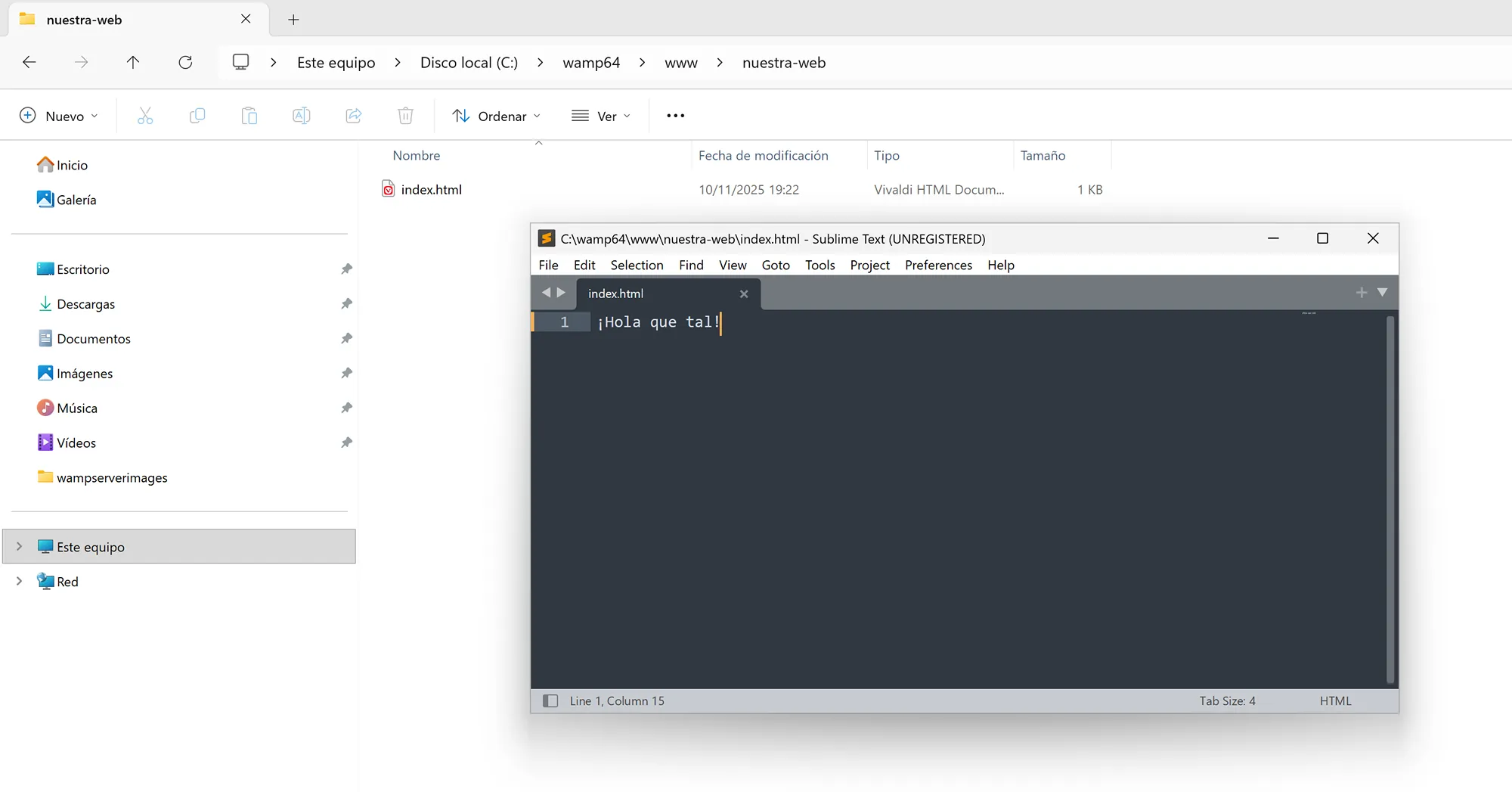Image resolution: width=1512 pixels, height=792 pixels.
Task: Click the Share icon in toolbar
Action: point(353,116)
